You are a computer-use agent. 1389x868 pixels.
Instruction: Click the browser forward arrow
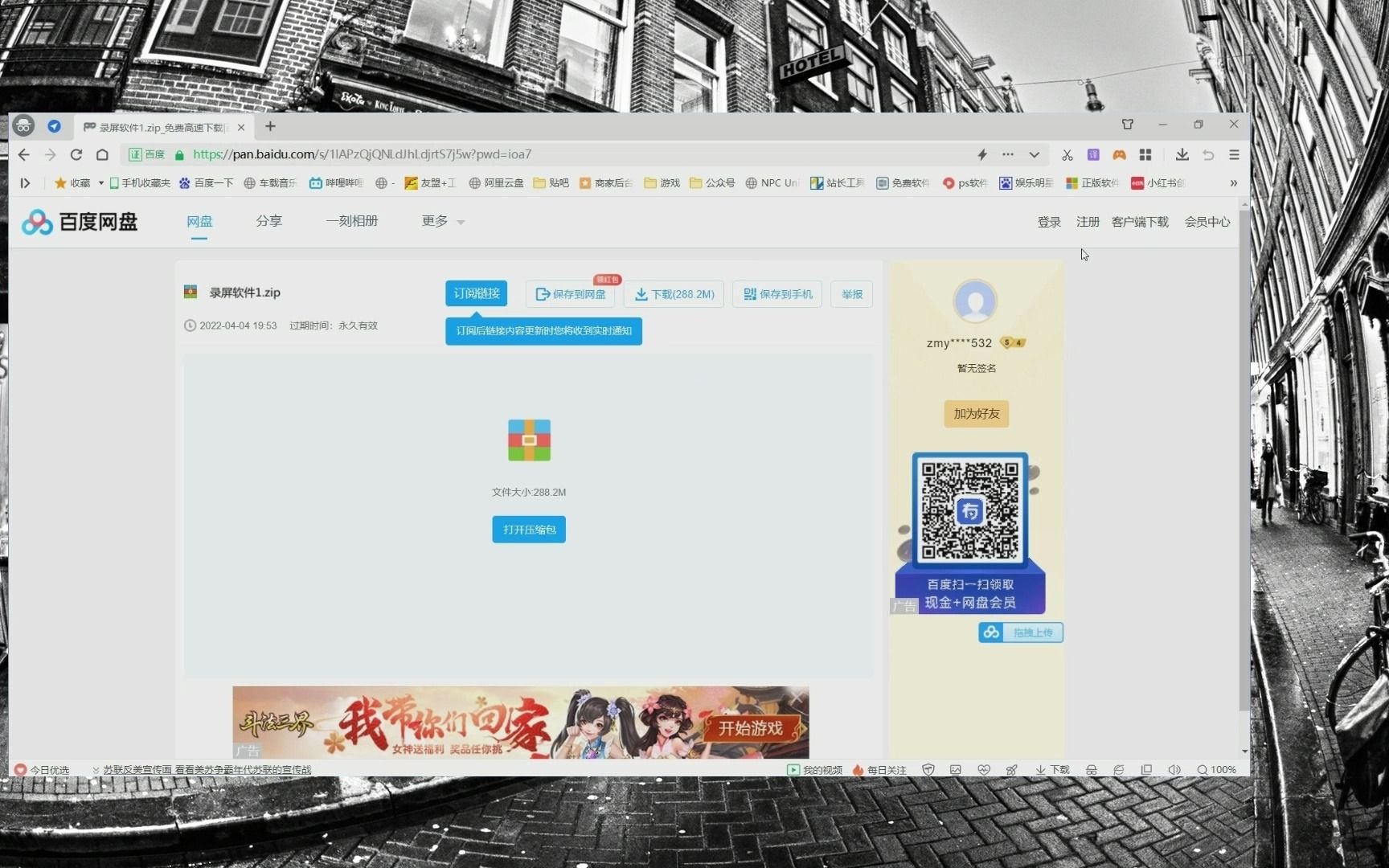(x=50, y=154)
